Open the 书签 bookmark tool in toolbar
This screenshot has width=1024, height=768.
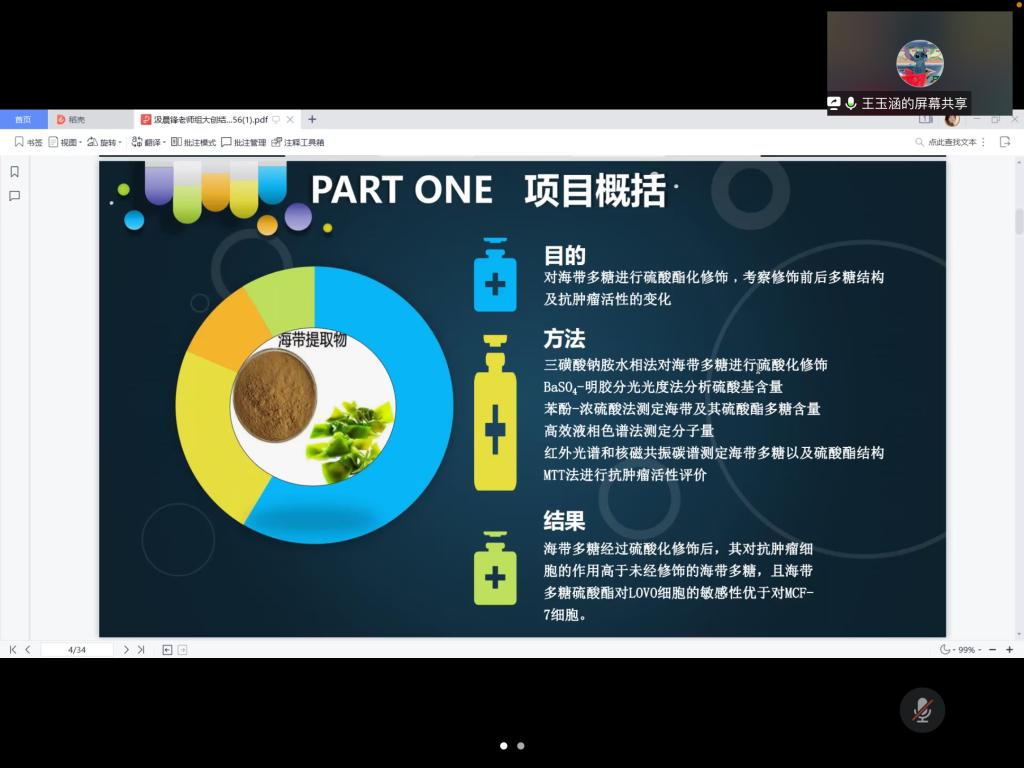click(28, 142)
